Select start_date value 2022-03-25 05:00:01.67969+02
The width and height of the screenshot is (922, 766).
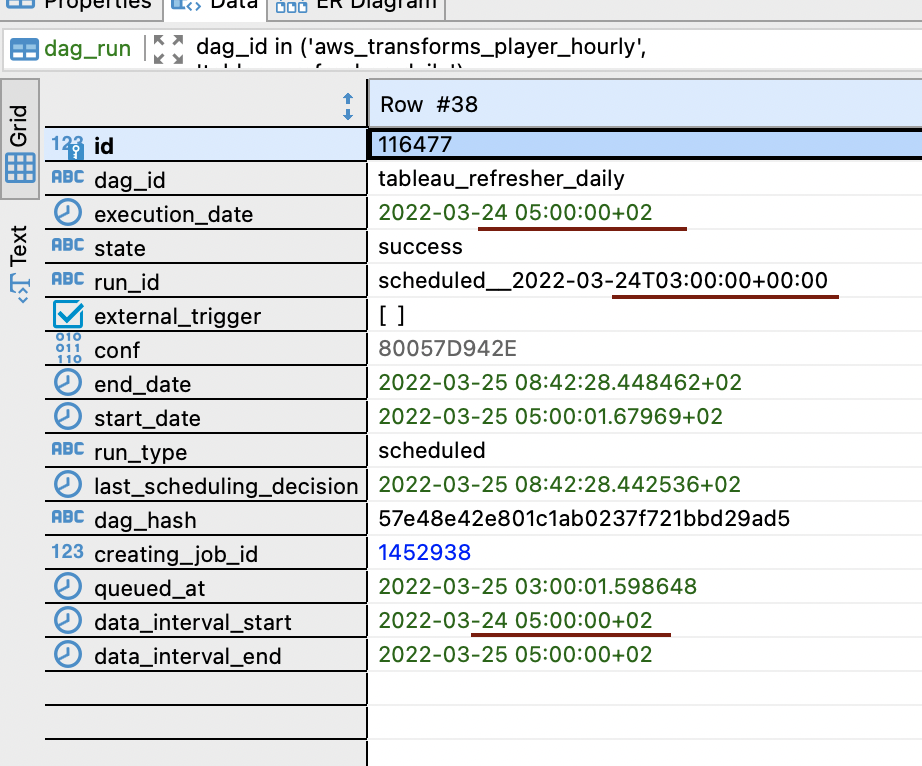[x=550, y=417]
